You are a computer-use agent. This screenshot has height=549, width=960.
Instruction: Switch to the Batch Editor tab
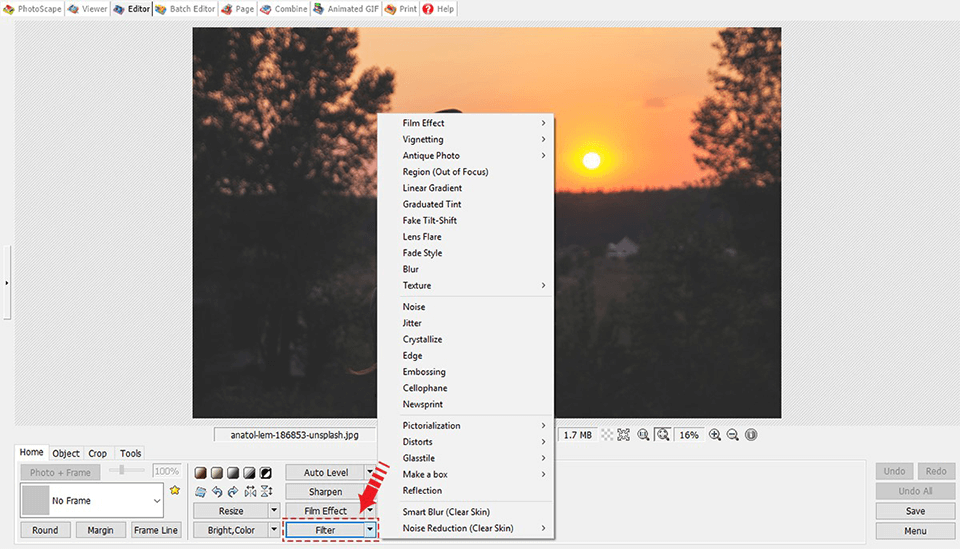pos(185,9)
